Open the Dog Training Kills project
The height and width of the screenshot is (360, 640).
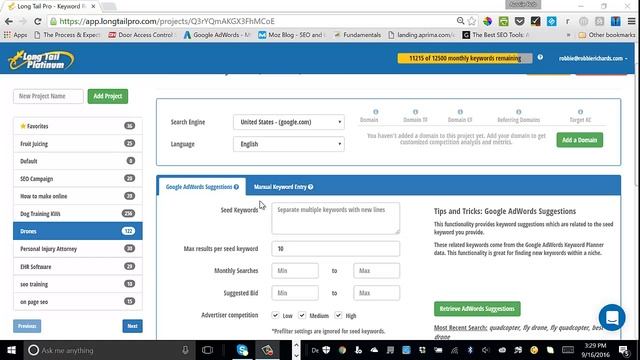point(78,213)
